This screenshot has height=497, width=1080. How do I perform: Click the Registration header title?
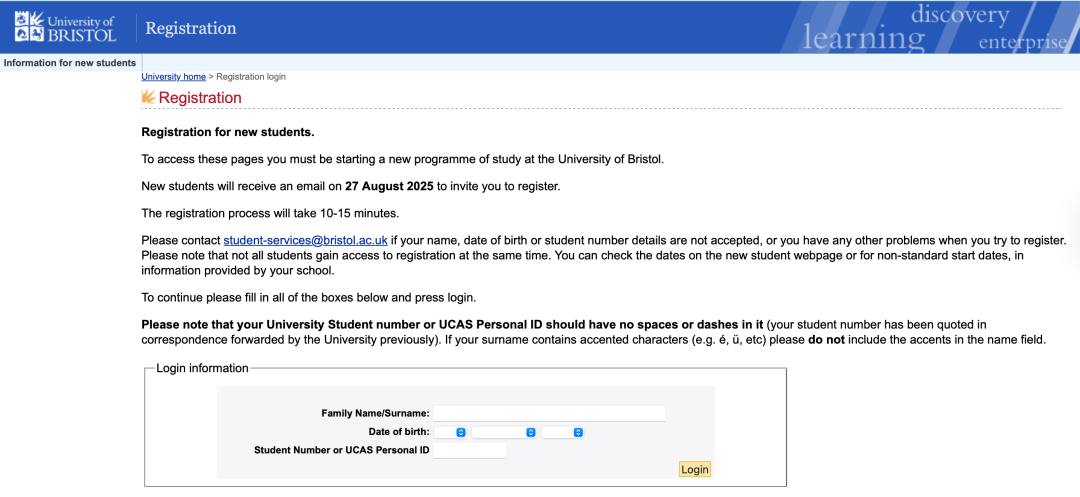[x=191, y=28]
